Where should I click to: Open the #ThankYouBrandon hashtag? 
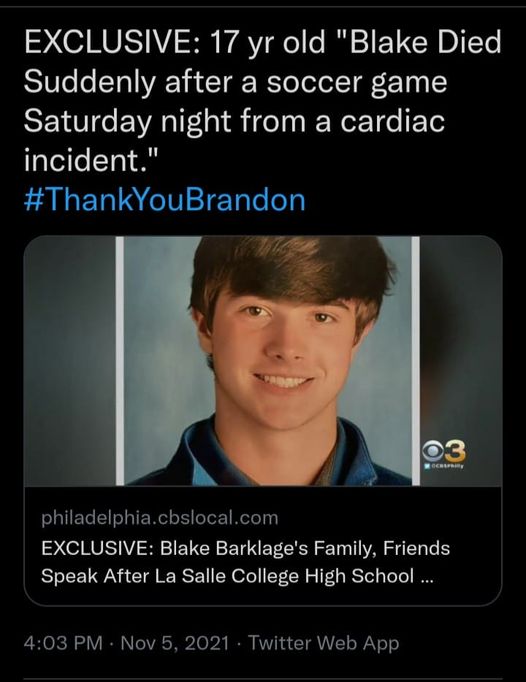[165, 200]
